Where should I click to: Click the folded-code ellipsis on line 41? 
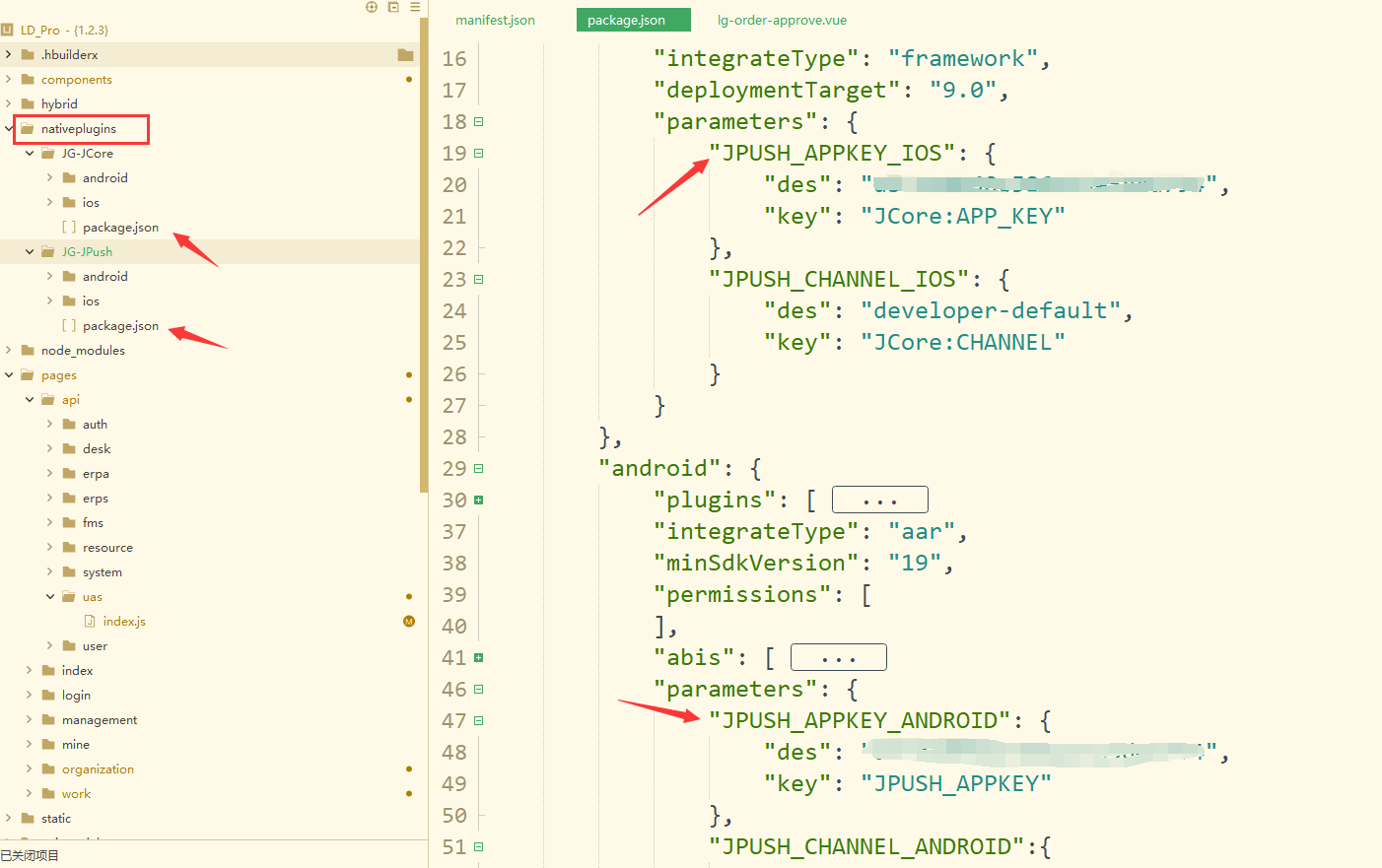click(x=839, y=657)
